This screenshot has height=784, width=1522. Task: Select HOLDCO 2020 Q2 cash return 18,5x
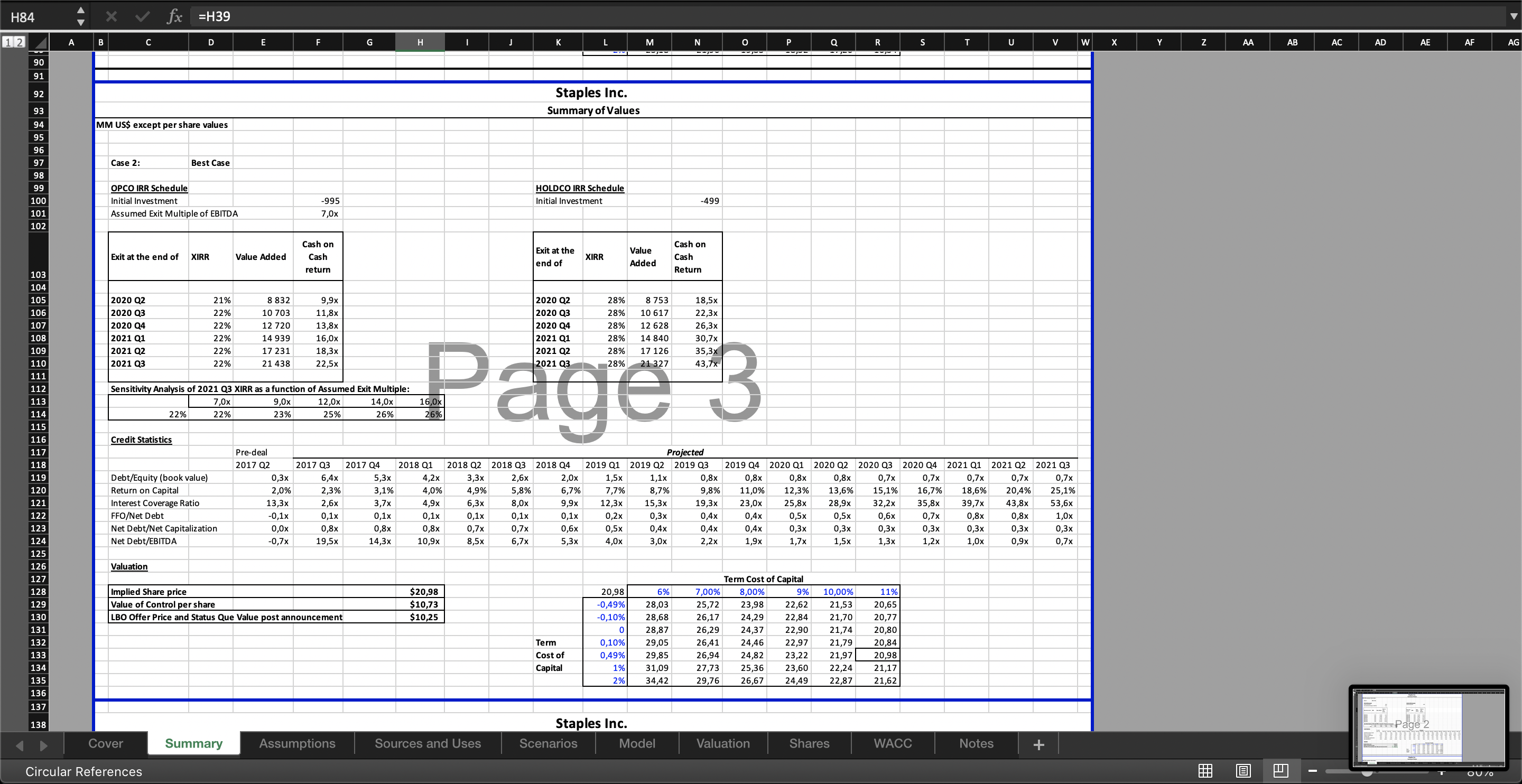pyautogui.click(x=697, y=300)
